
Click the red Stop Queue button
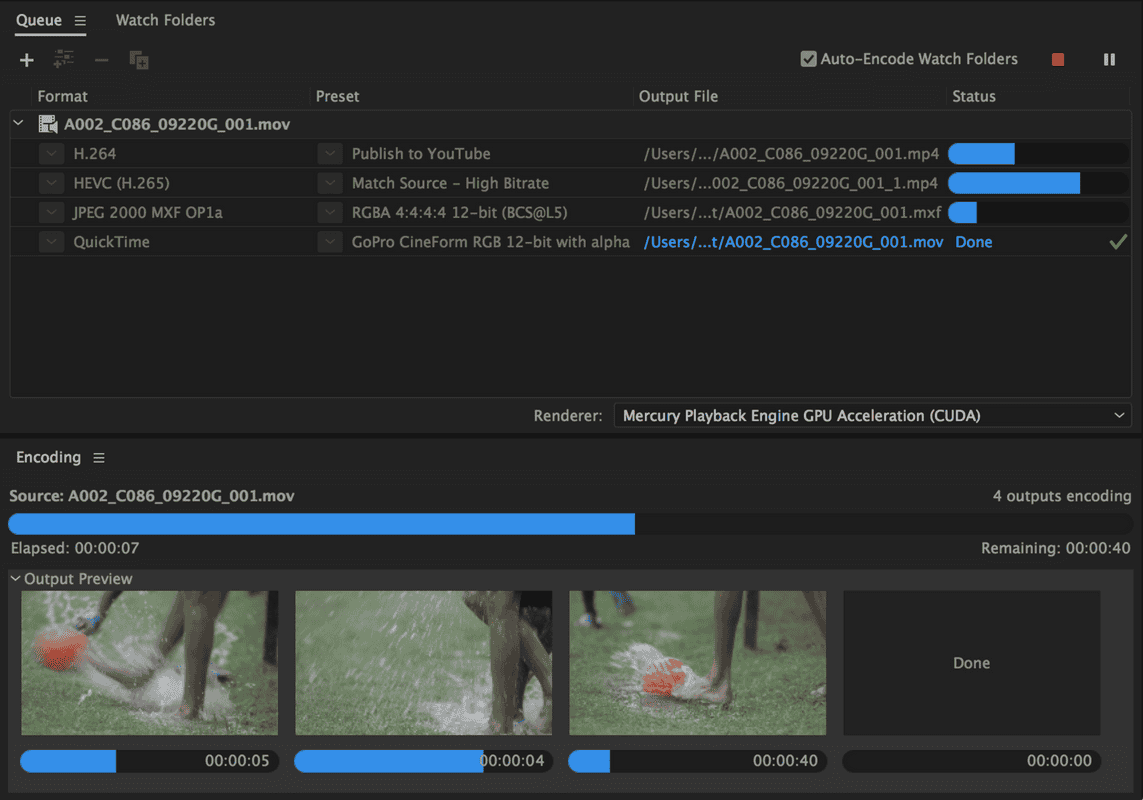click(1058, 60)
